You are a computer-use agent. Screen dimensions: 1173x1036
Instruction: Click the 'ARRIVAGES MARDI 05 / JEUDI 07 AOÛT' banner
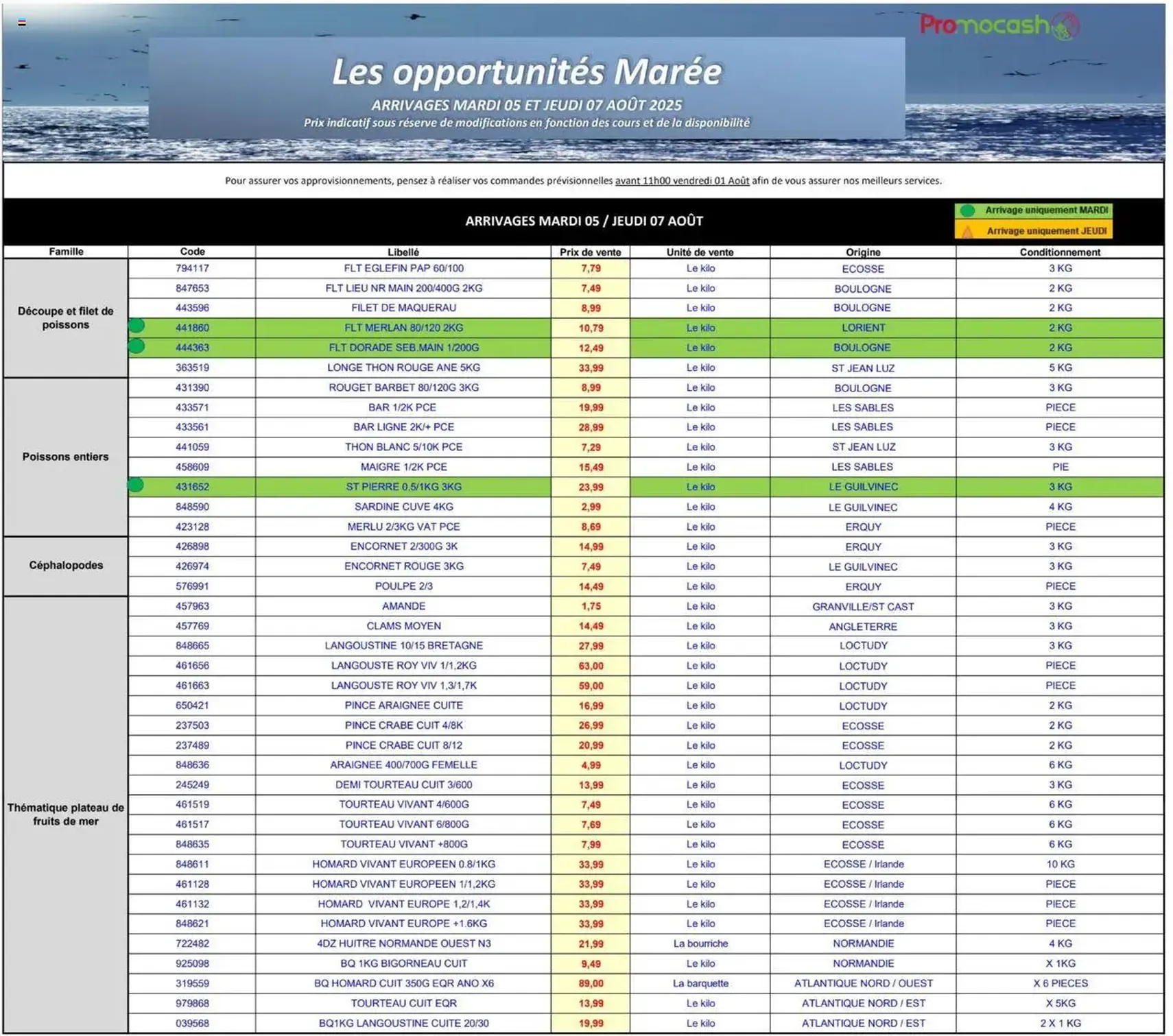coord(584,221)
